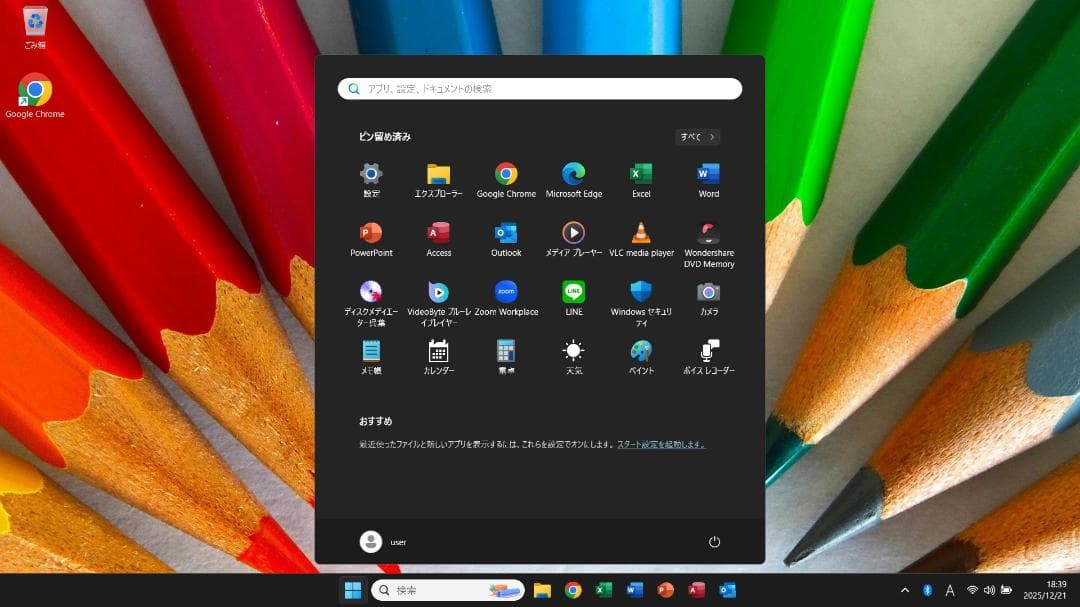Viewport: 1080px width, 607px height.
Task: Launch the カメラ app
Action: [x=707, y=291]
